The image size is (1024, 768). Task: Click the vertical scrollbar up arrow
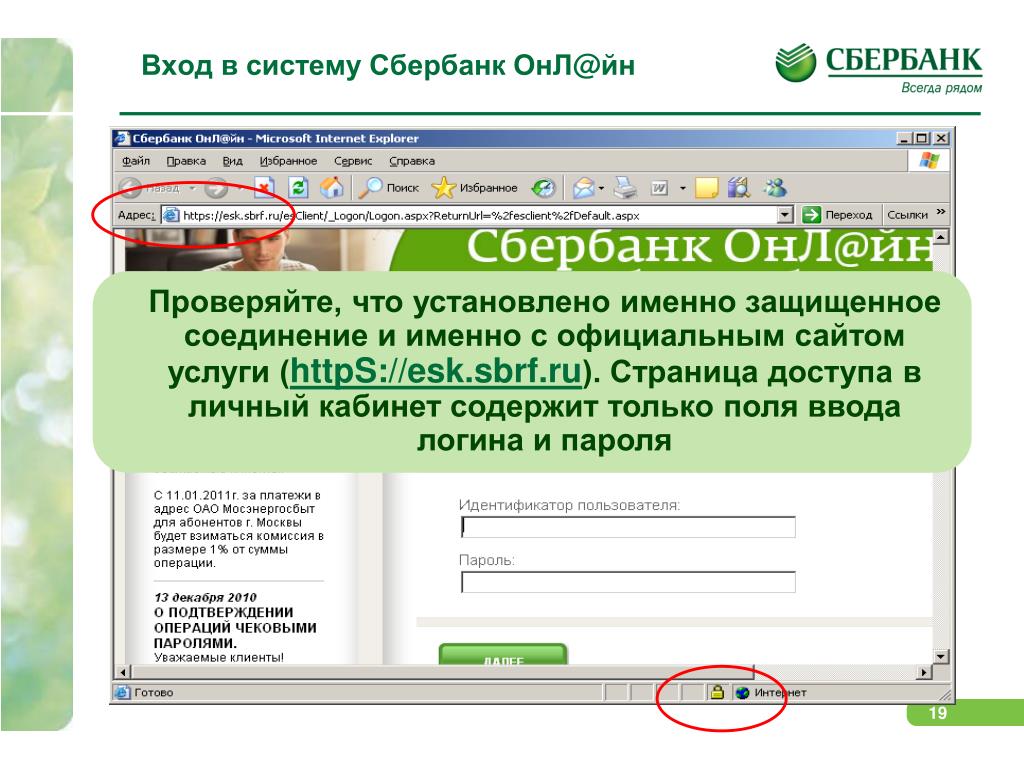(940, 236)
